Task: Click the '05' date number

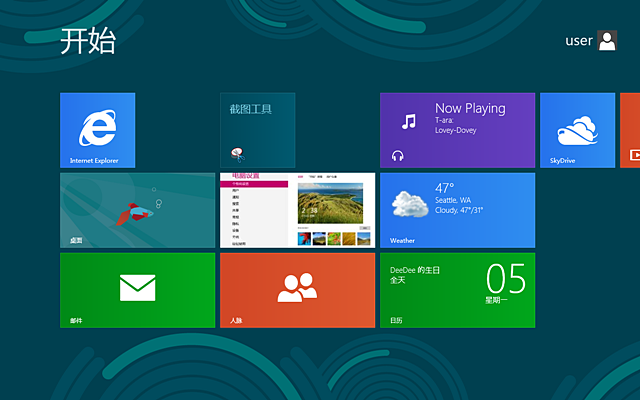Action: click(506, 278)
